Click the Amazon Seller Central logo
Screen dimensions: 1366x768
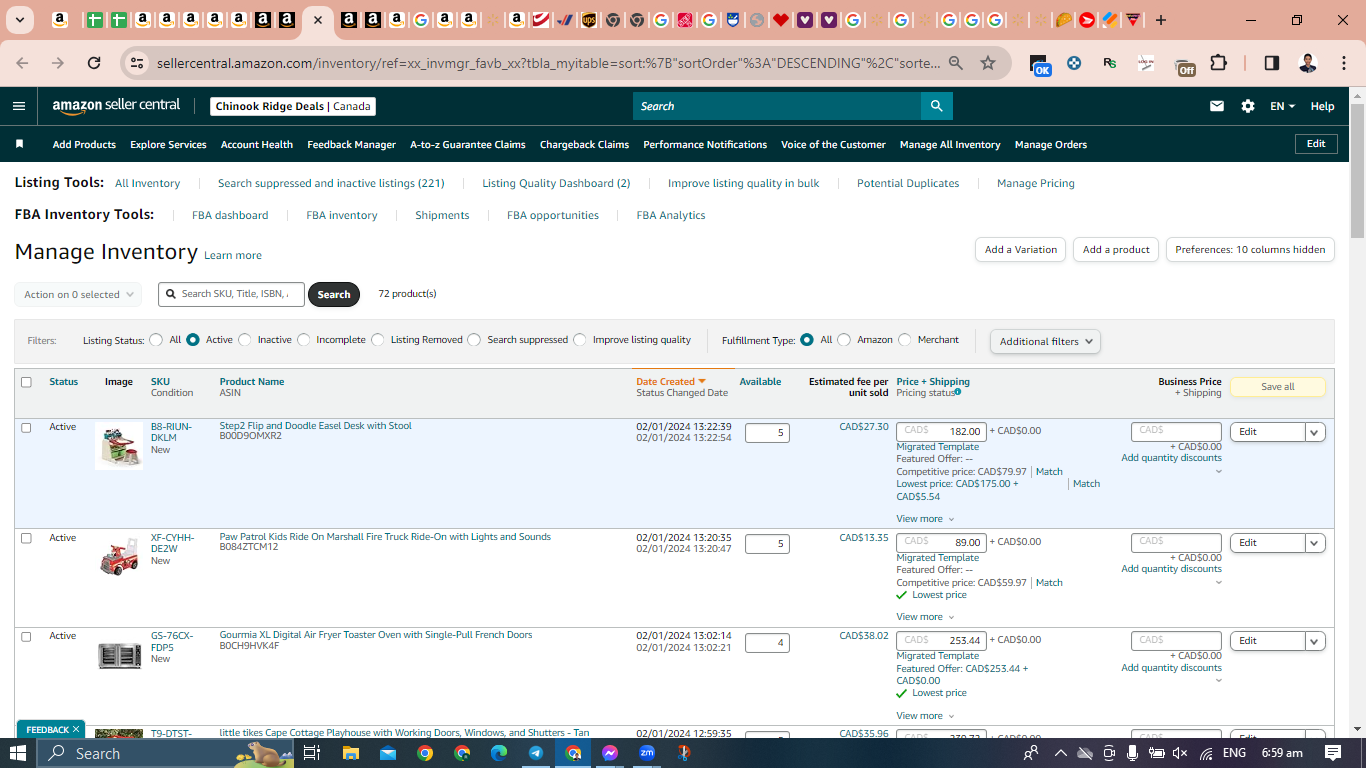coord(116,106)
